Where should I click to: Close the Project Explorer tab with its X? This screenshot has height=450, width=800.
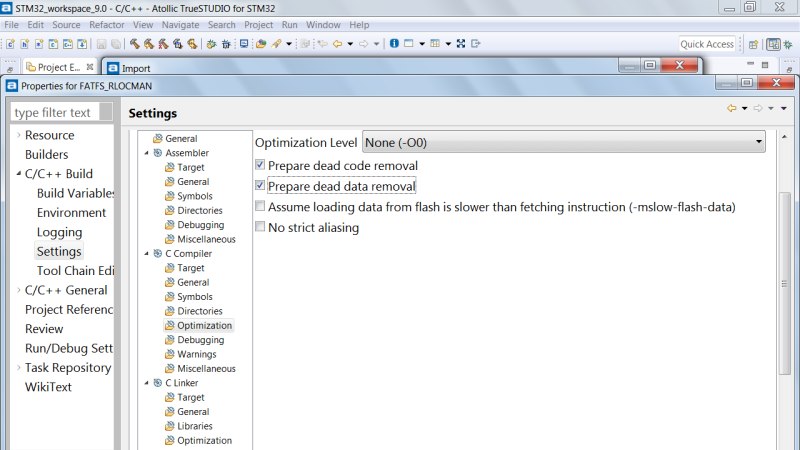(x=90, y=67)
